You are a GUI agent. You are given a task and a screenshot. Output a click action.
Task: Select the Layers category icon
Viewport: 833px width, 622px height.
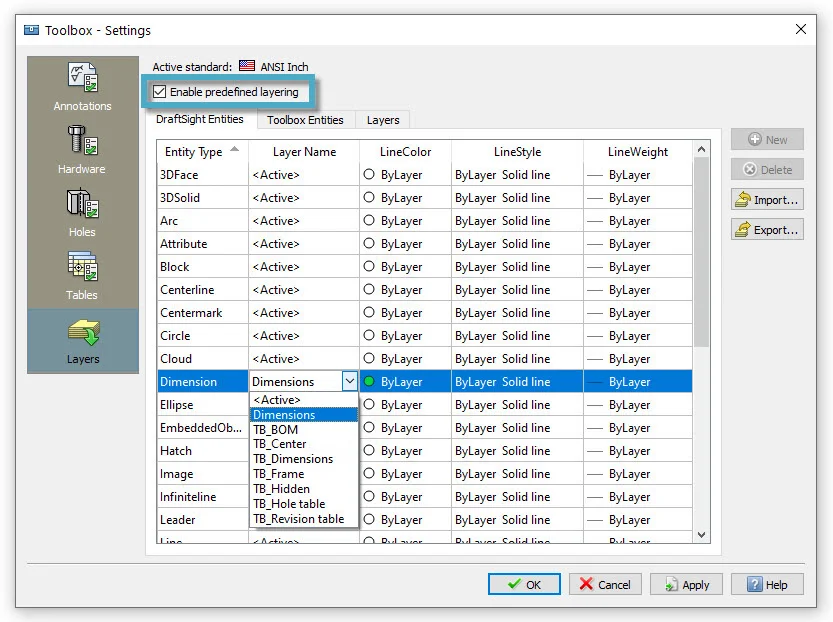[x=82, y=340]
